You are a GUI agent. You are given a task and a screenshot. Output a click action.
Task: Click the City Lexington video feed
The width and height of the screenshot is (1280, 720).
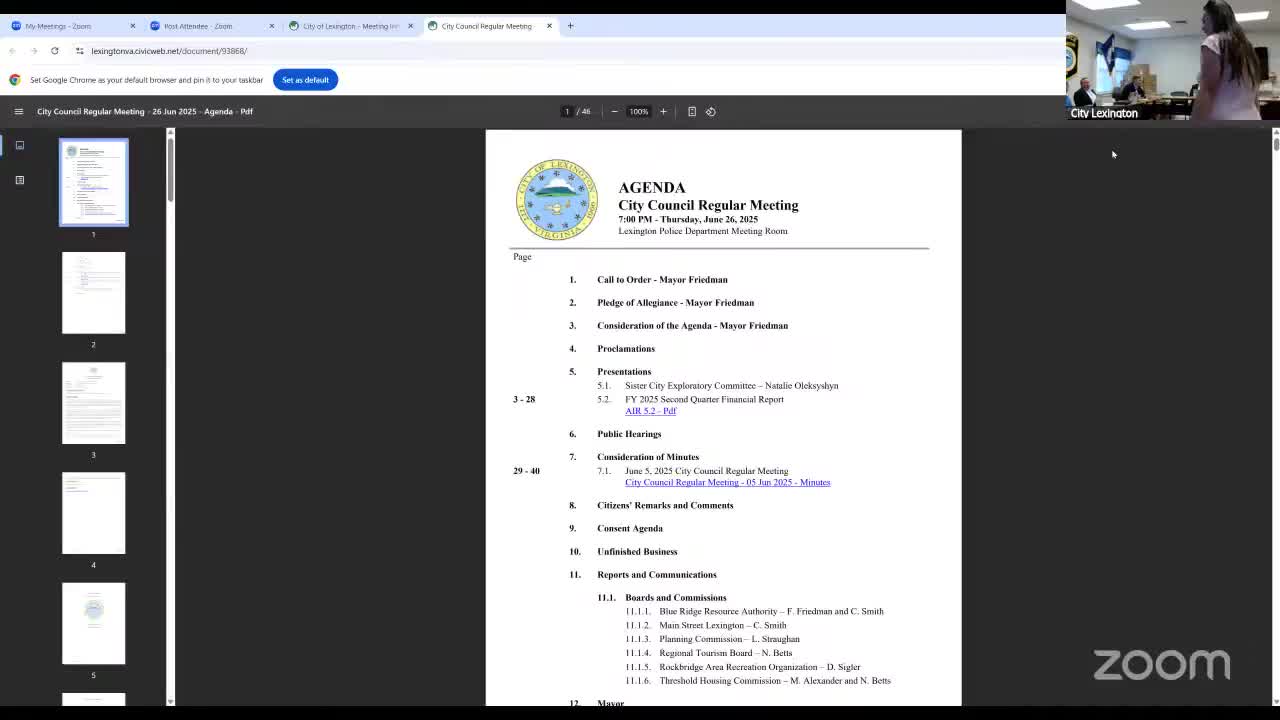pos(1173,60)
